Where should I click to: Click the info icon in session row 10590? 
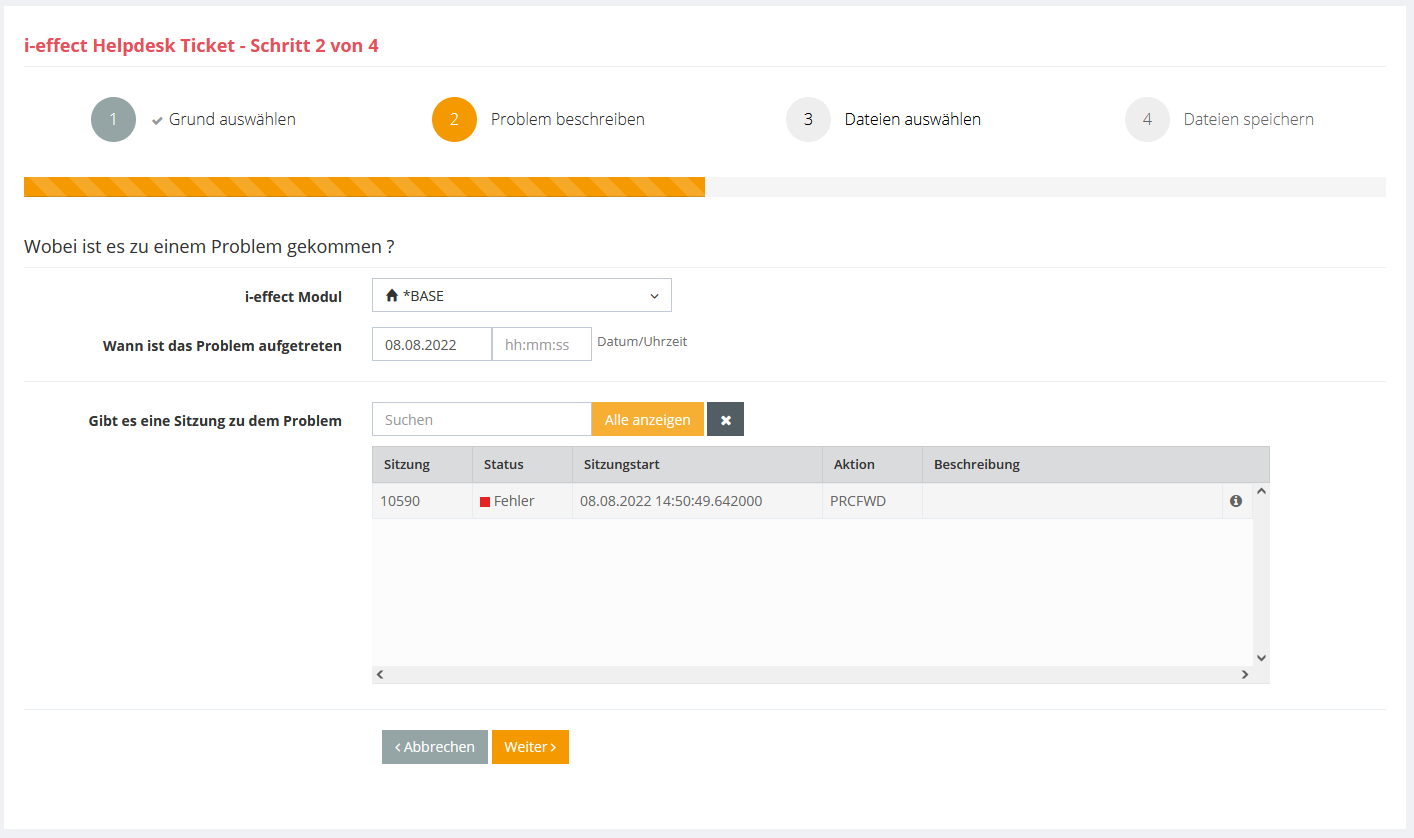click(1236, 501)
